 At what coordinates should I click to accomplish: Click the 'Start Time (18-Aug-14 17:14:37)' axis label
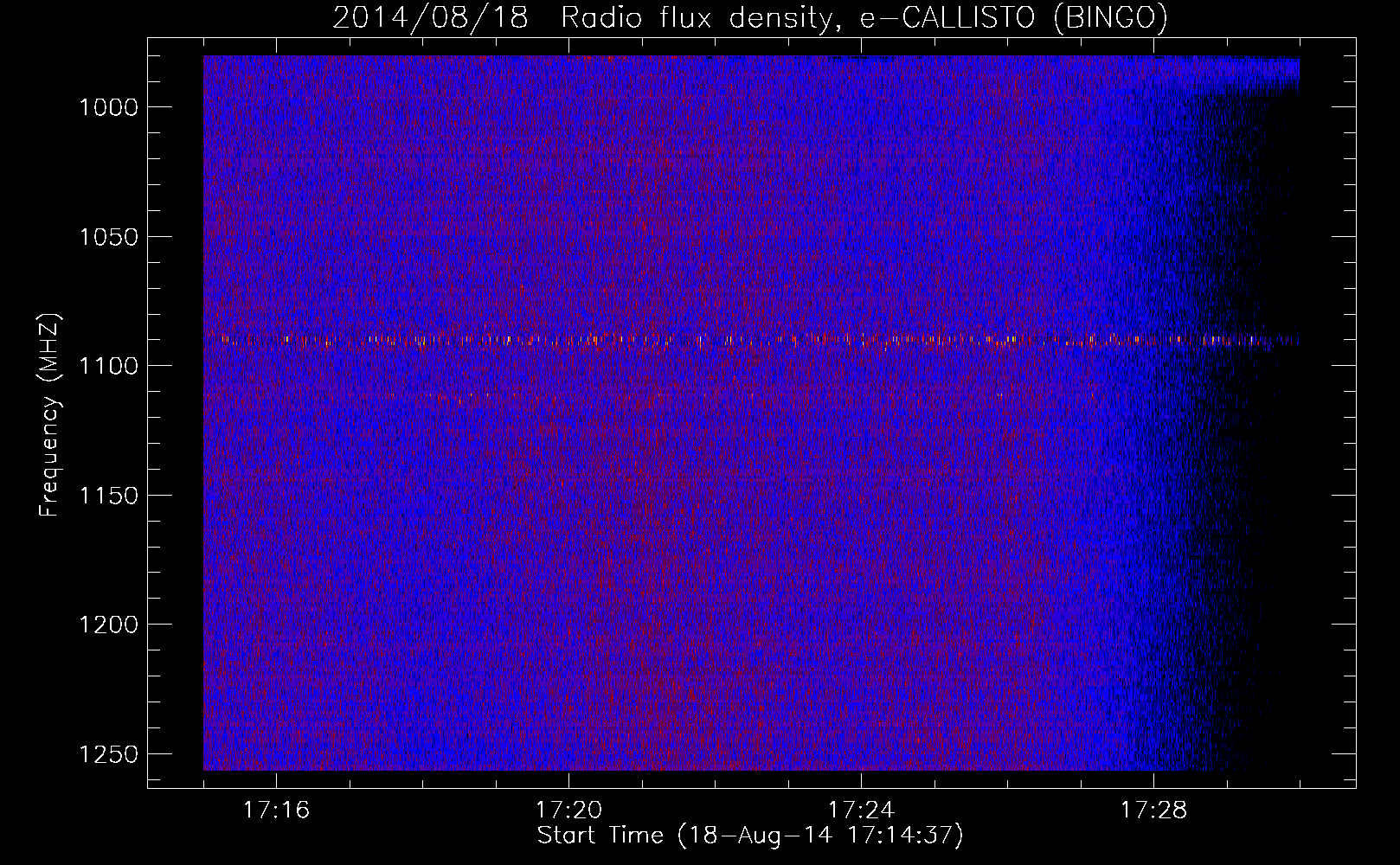tap(750, 836)
